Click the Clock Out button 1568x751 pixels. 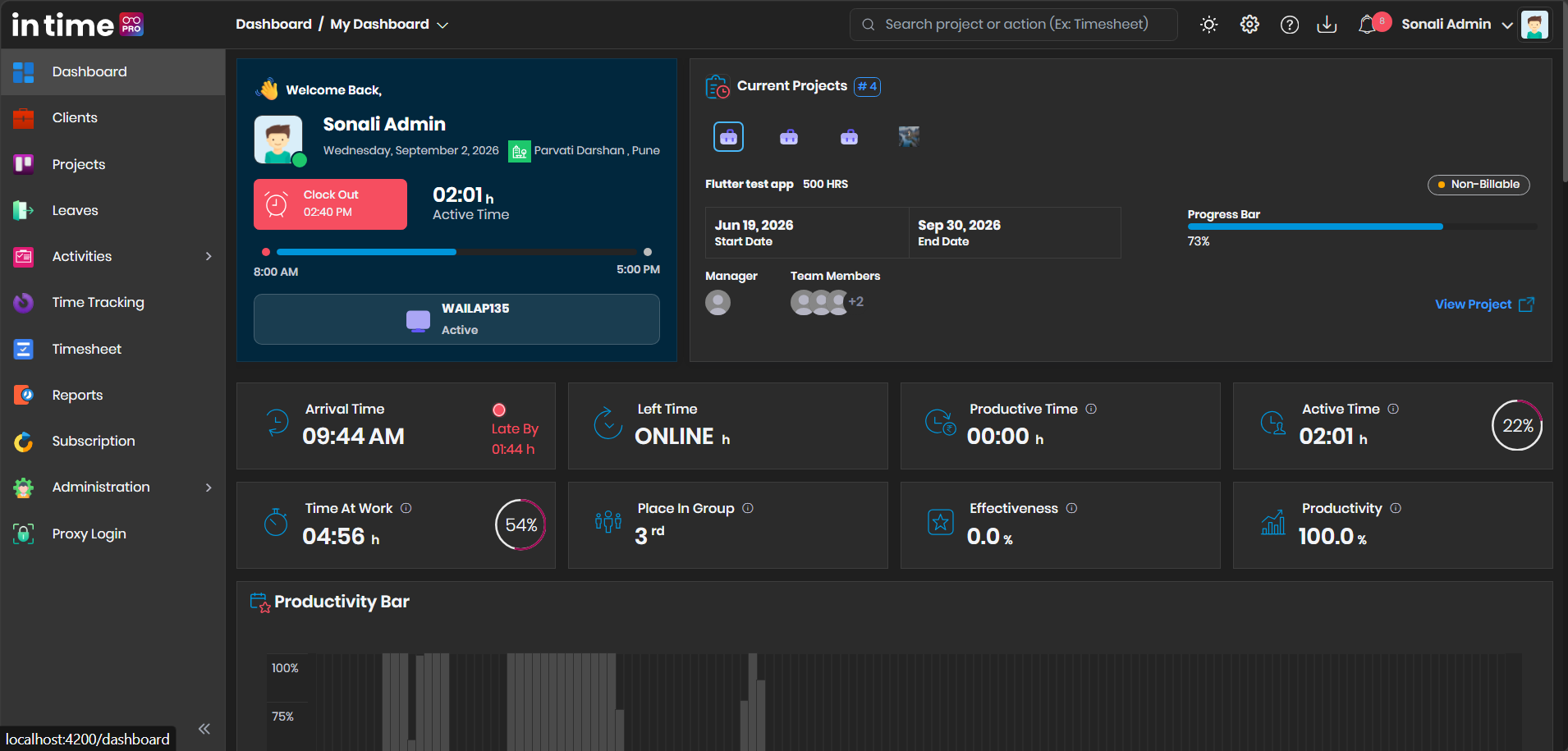[330, 204]
